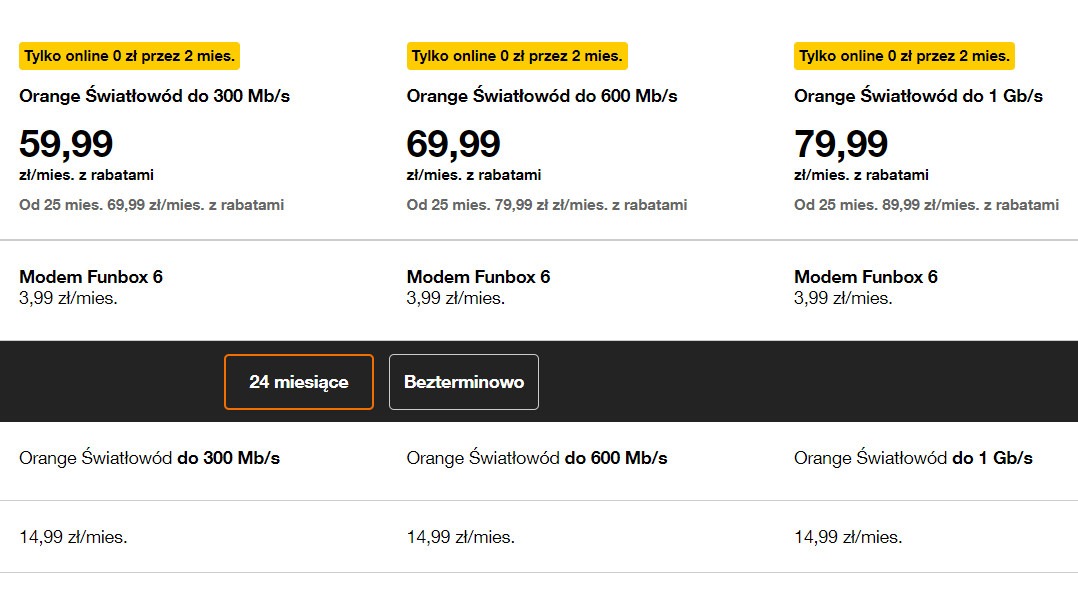Click the 79,99 price of the 1 Gb/s plan
Image resolution: width=1078 pixels, height=612 pixels.
click(x=840, y=143)
